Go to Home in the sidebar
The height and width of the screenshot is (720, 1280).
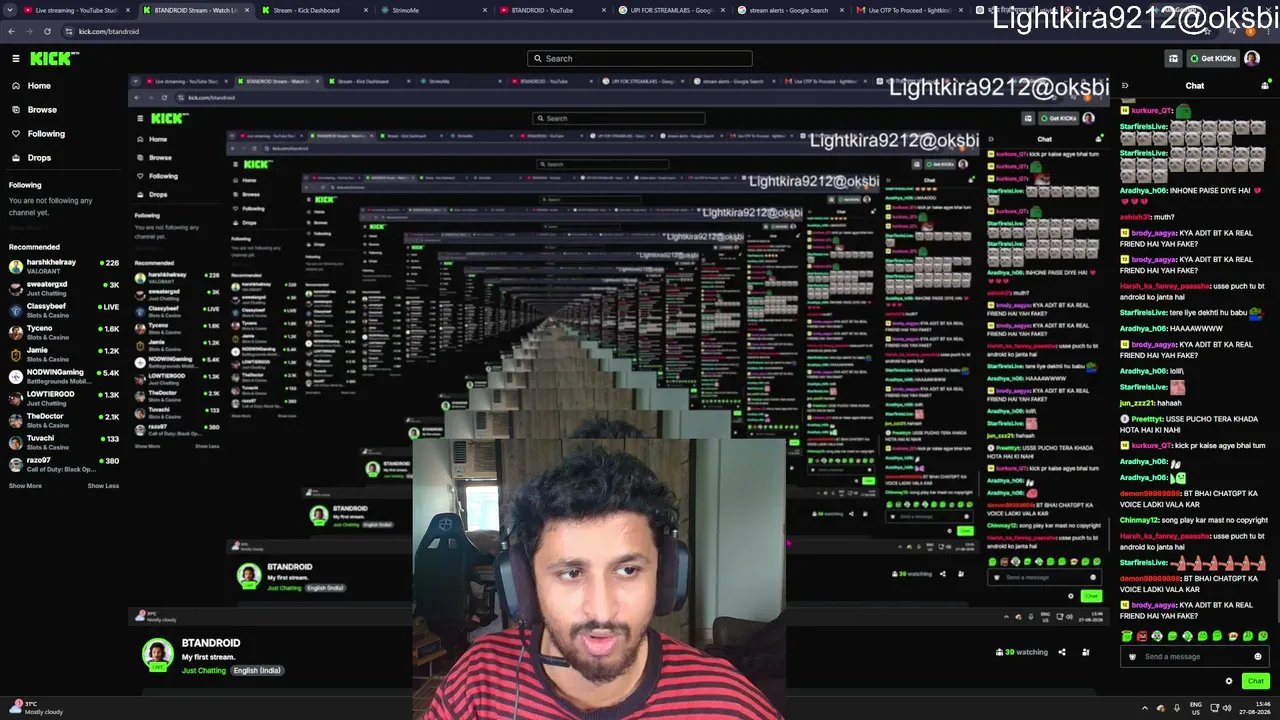click(39, 86)
